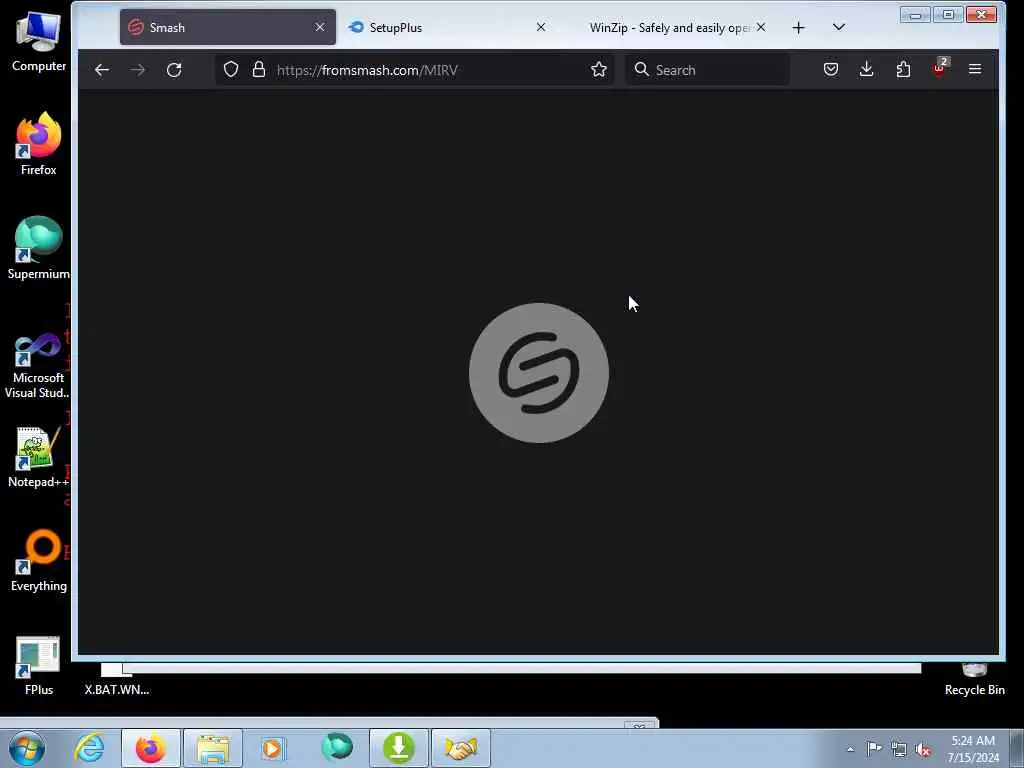Screen dimensions: 1024x768
Task: Click the network tray icon
Action: 899,749
